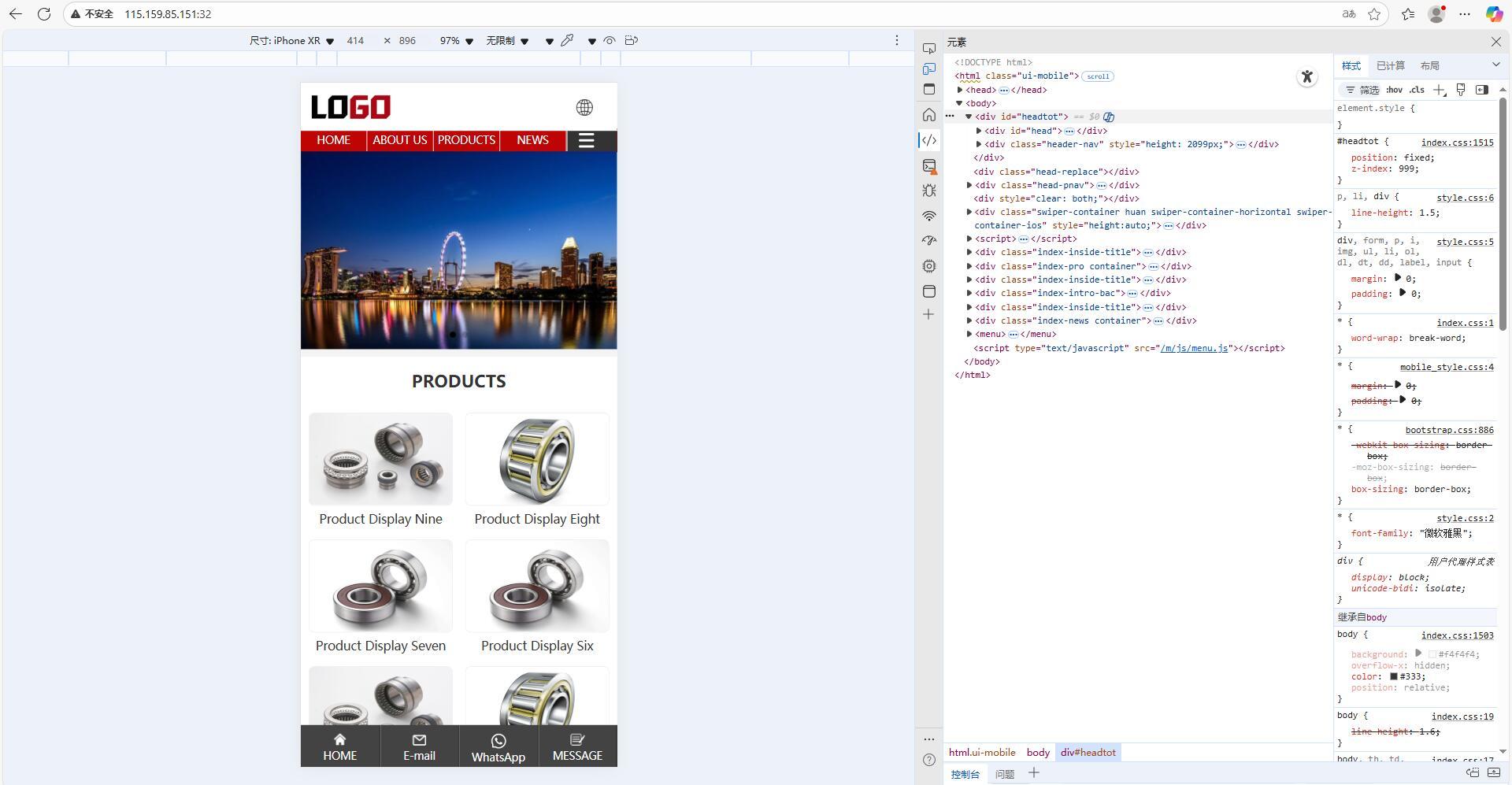This screenshot has width=1512, height=785.
Task: Open the Console tool with warning badge
Action: (929, 166)
